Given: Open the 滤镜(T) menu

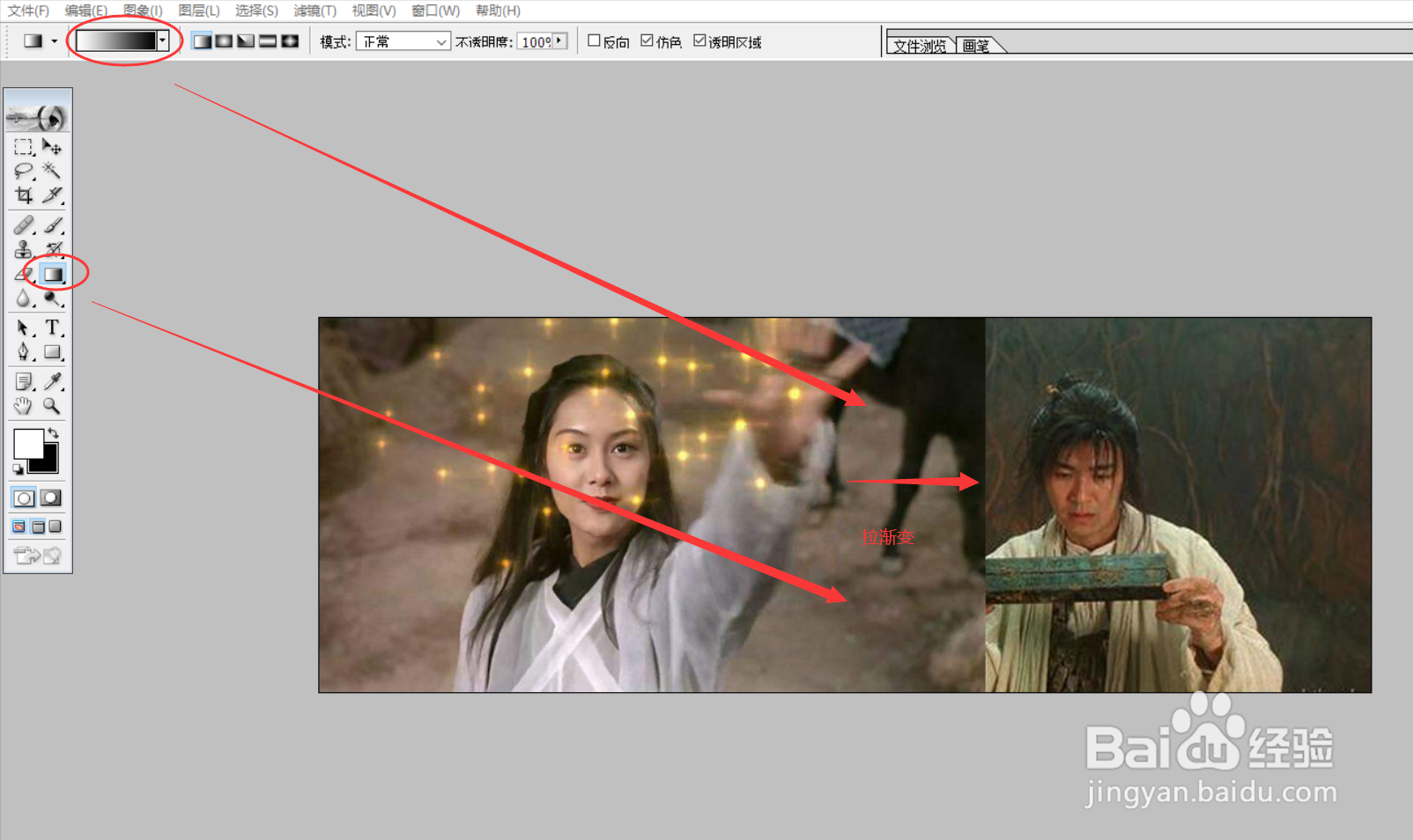Looking at the screenshot, I should click(x=315, y=11).
